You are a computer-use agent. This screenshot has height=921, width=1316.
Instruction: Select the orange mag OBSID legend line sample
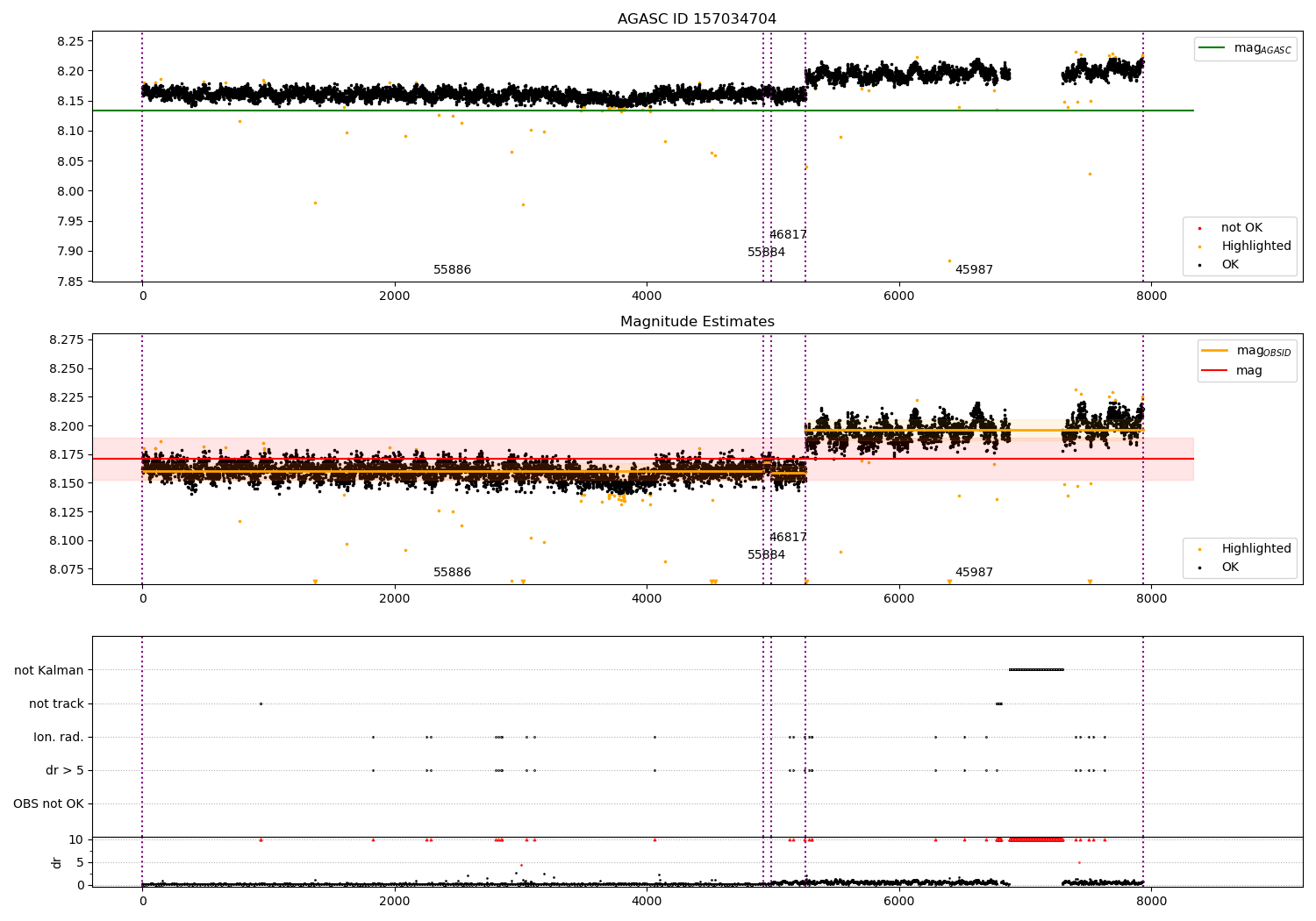tap(1215, 351)
